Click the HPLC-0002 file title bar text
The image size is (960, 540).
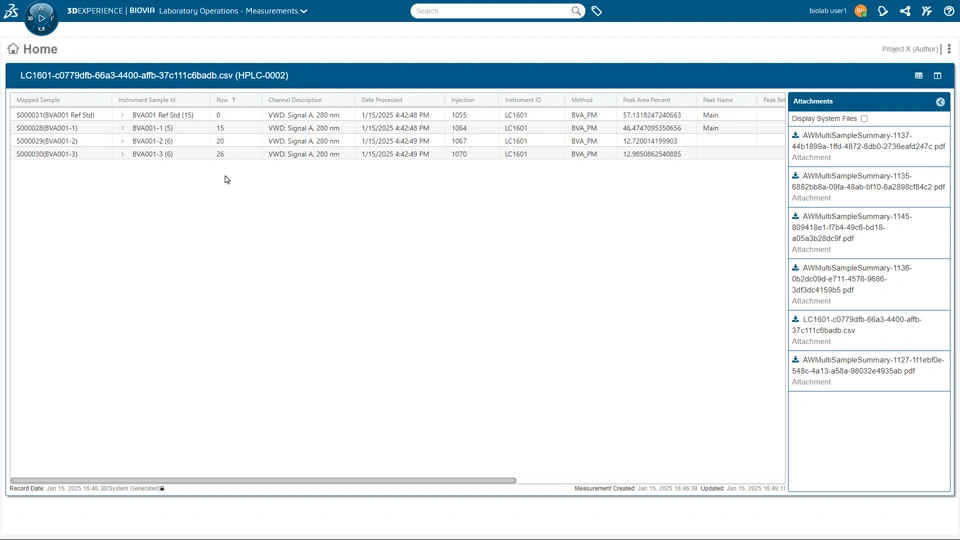154,75
